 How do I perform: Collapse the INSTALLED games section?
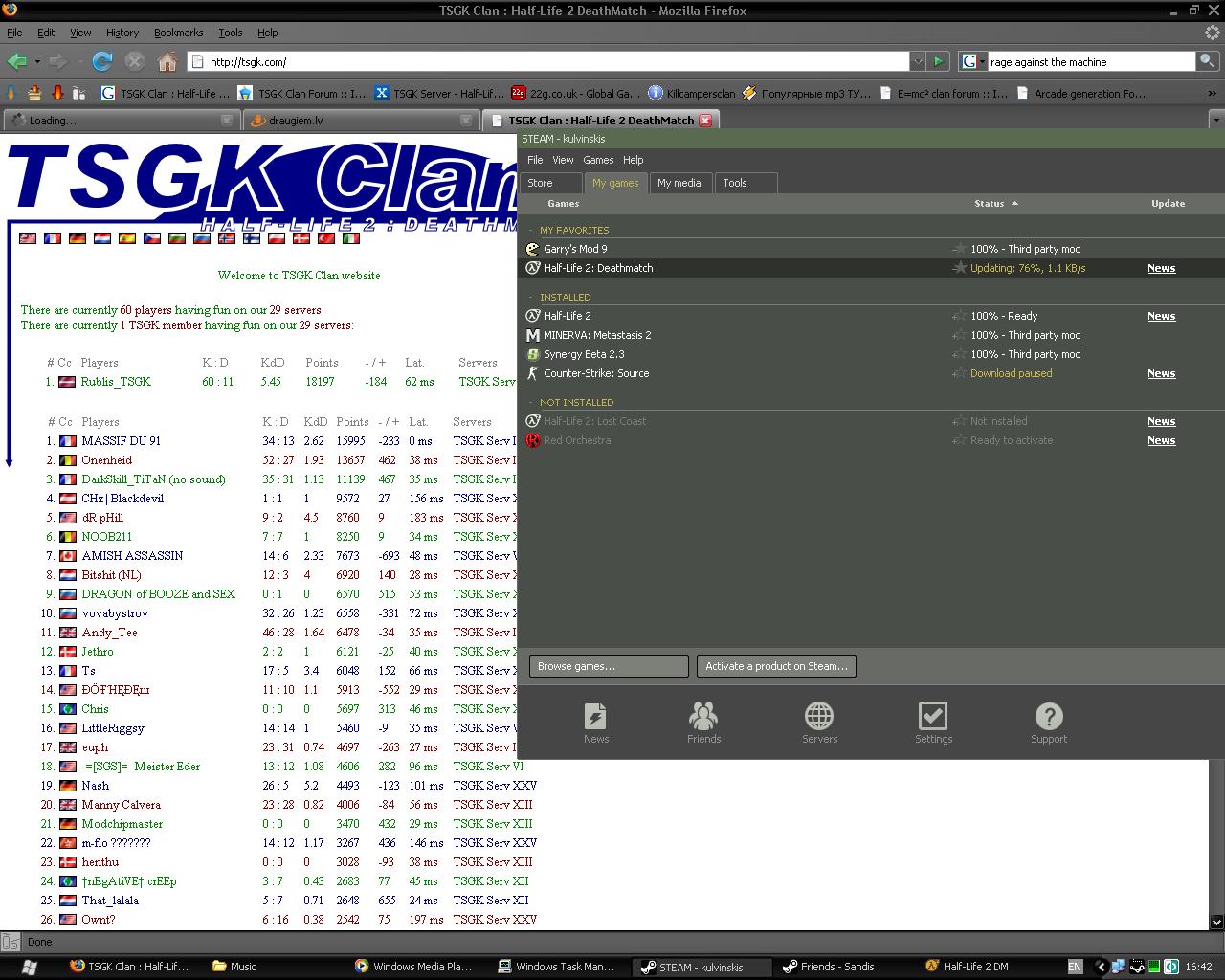point(532,297)
